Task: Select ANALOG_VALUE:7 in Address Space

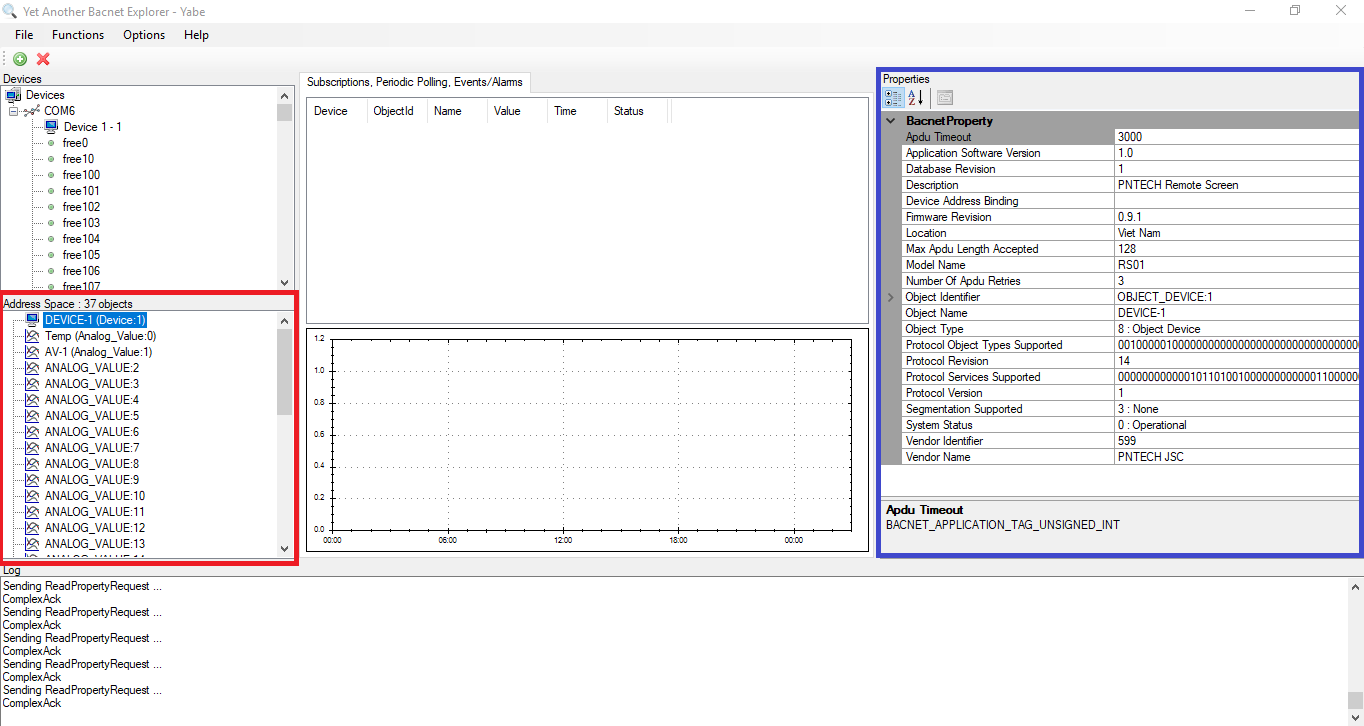Action: pos(92,448)
